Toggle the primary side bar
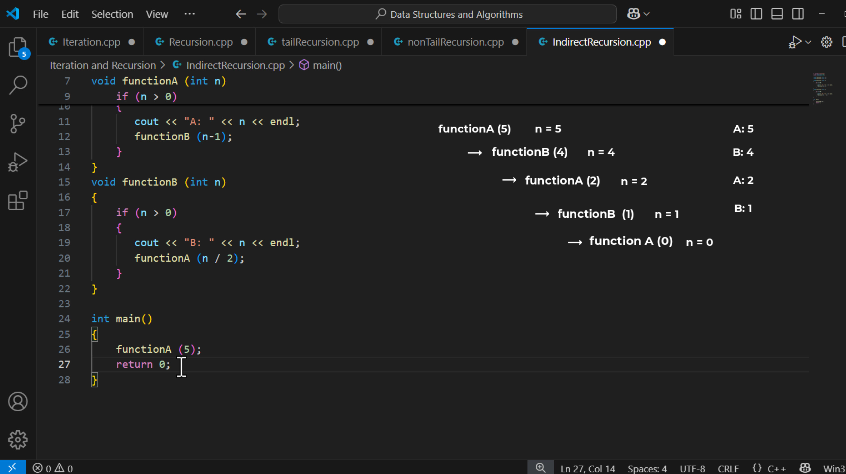 pyautogui.click(x=756, y=14)
